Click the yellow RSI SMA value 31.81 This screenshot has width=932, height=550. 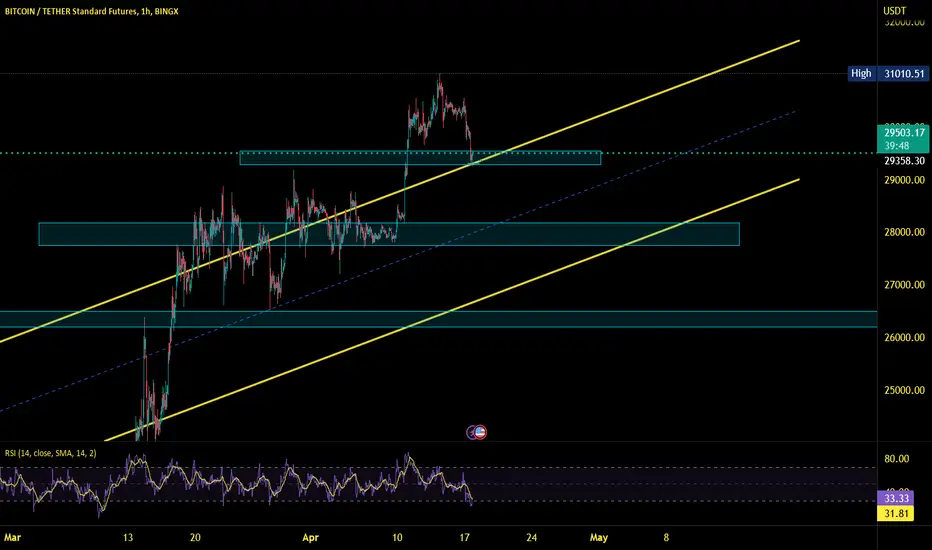point(896,513)
